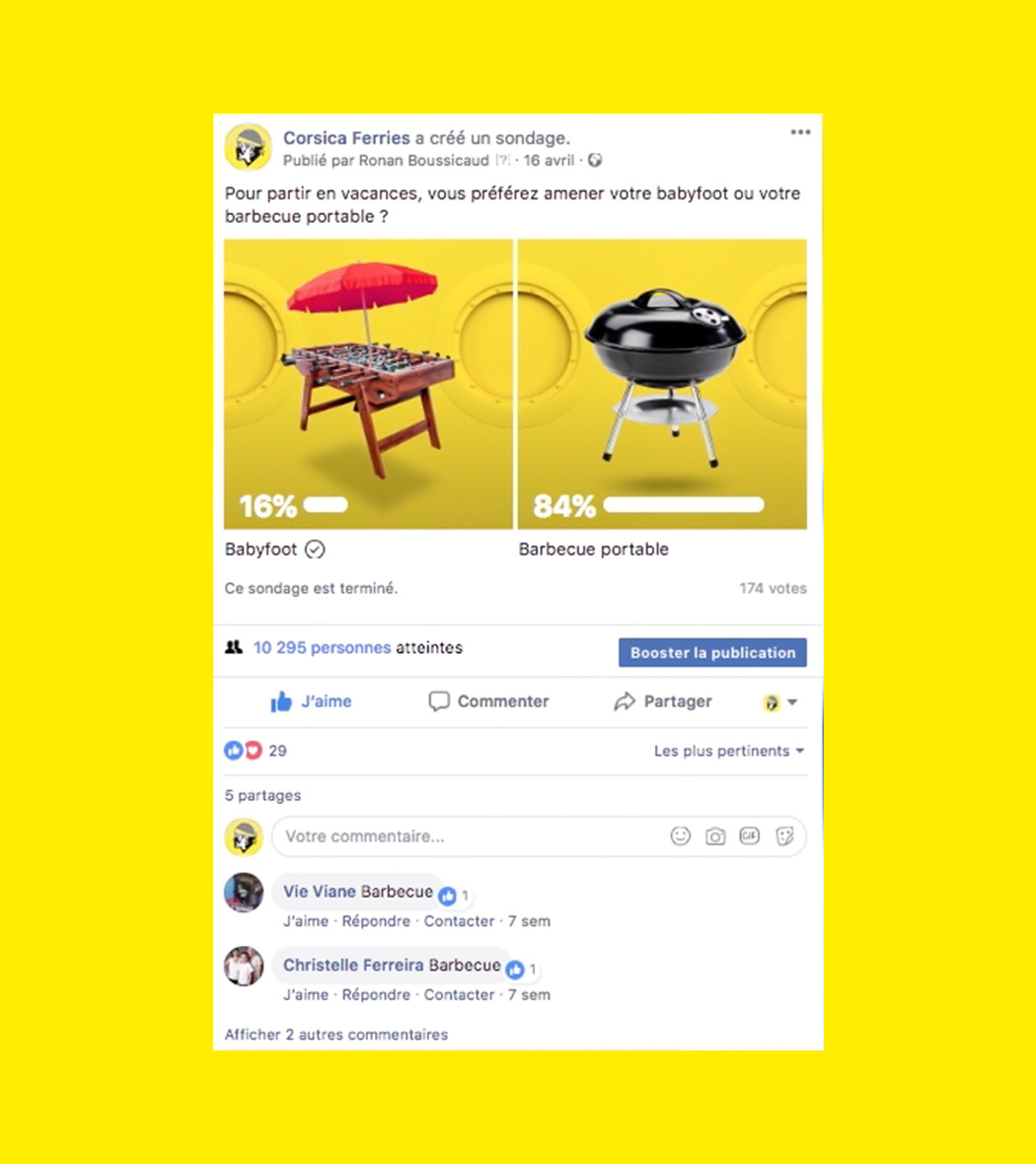
Task: Insert an emoji with the smiley icon
Action: 680,836
